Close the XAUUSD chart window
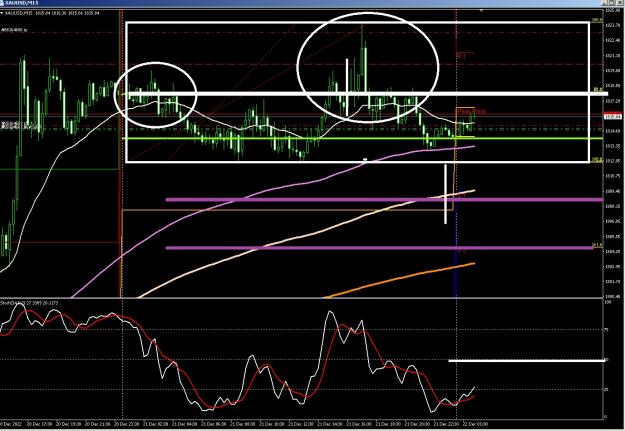This screenshot has height=431, width=625. (620, 3)
